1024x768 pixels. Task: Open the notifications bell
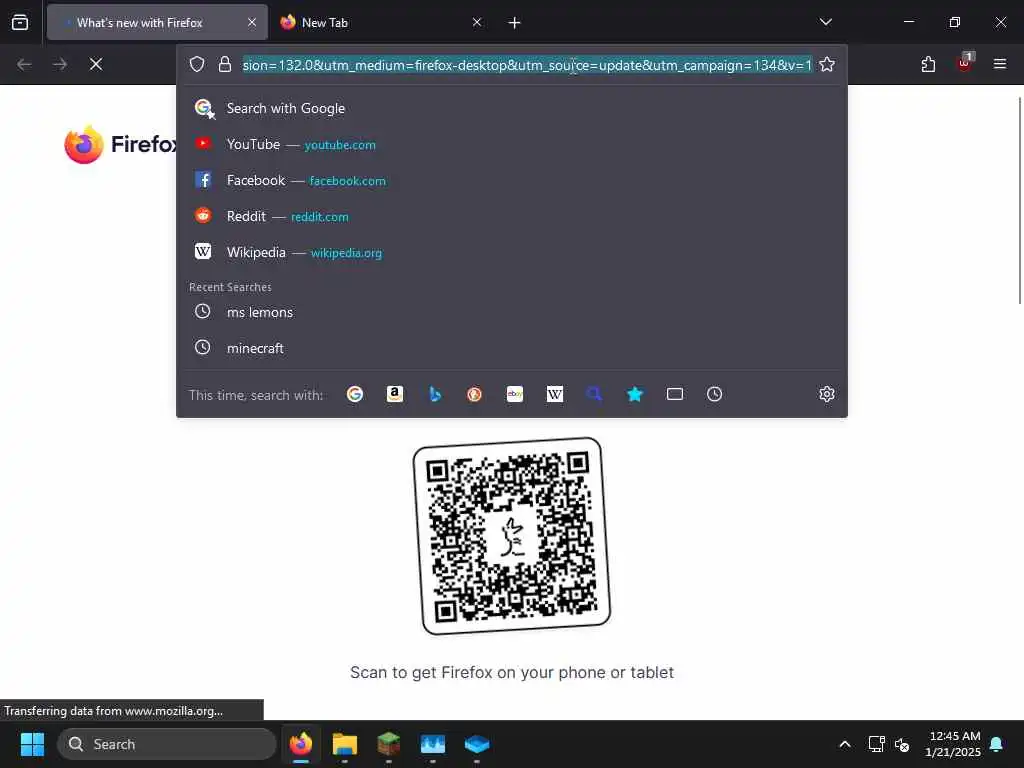pos(997,744)
